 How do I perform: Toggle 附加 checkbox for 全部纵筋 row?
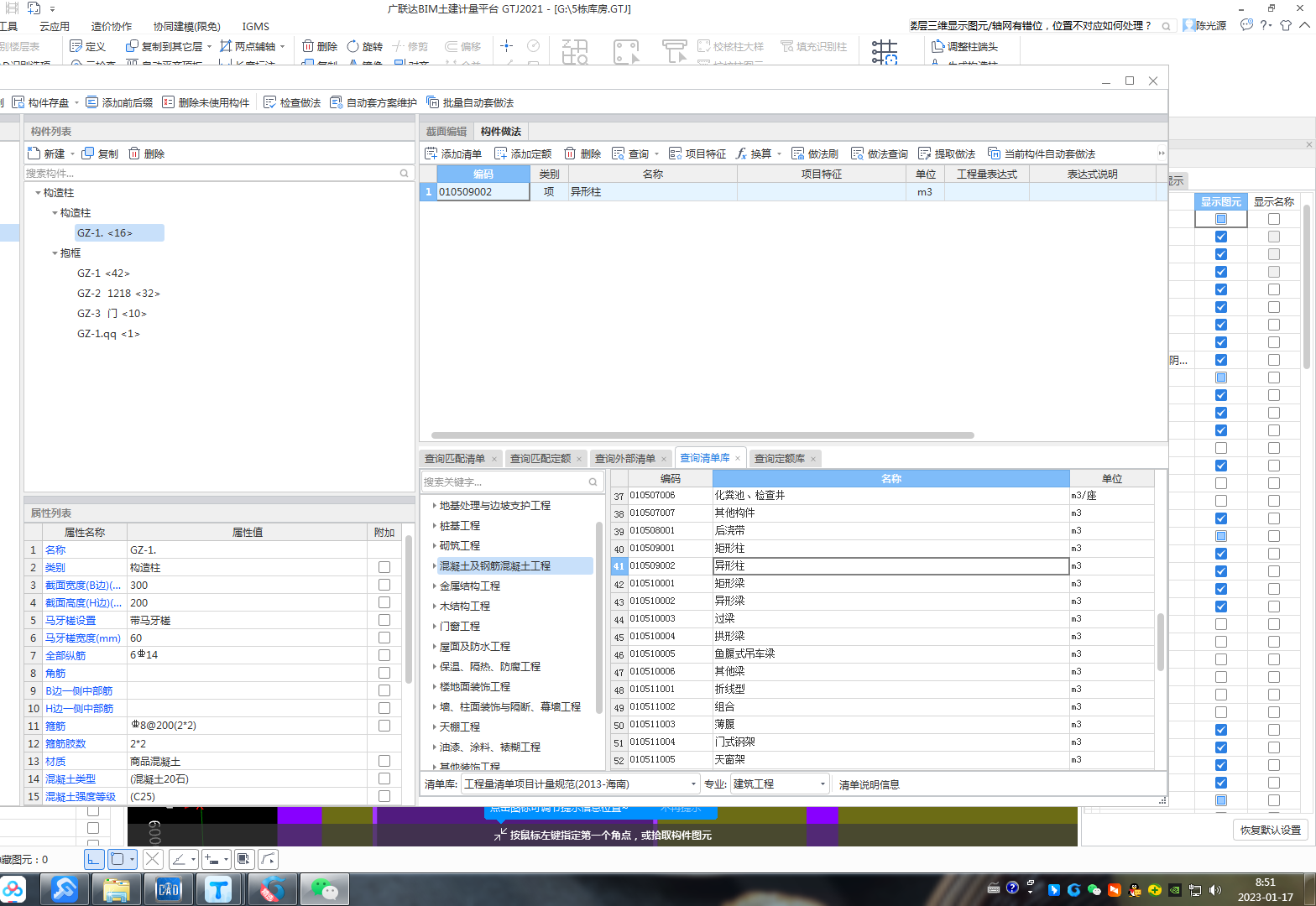click(384, 655)
